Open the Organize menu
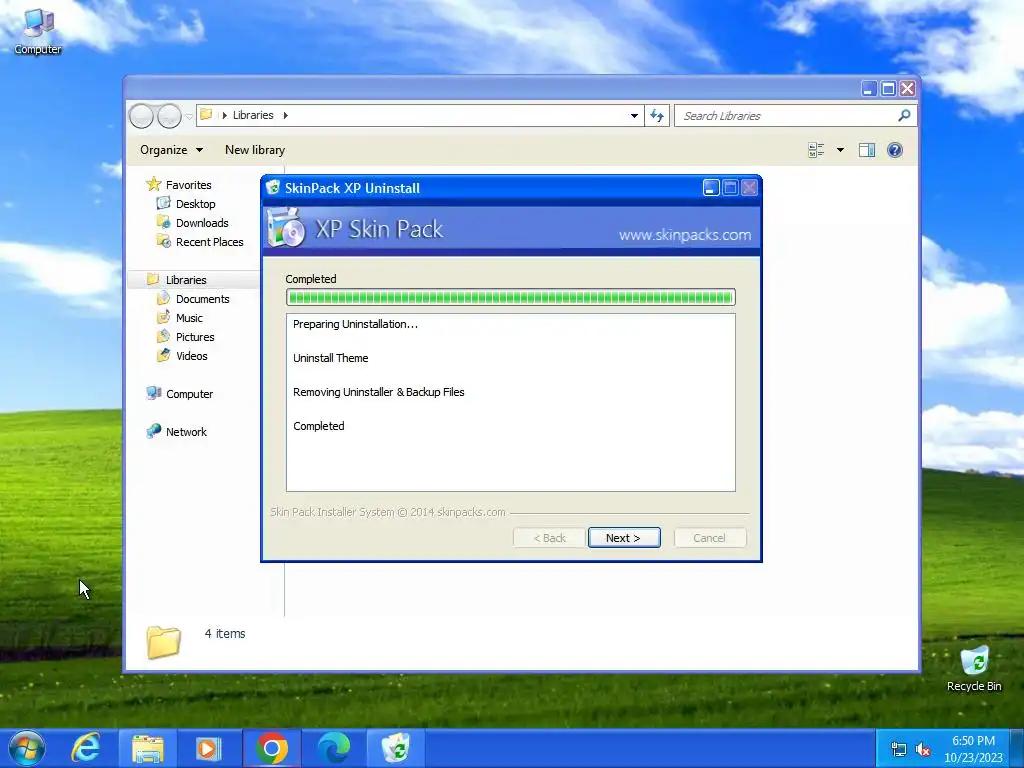 coord(171,150)
